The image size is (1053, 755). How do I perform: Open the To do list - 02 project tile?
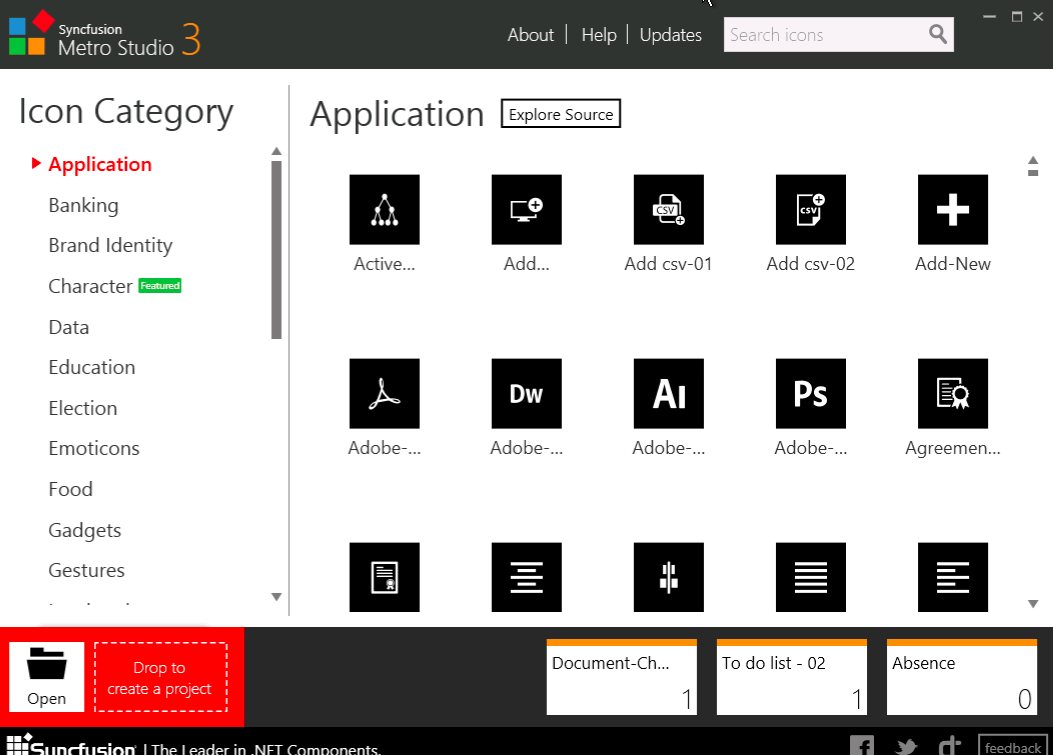[791, 678]
